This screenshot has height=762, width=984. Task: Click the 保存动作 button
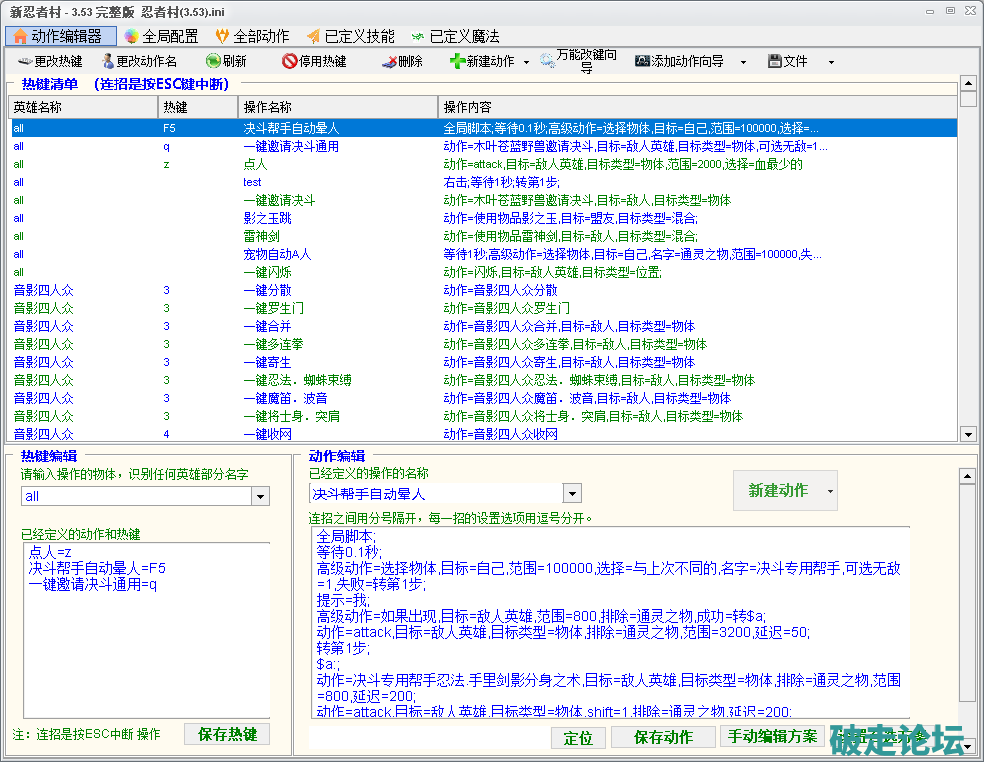click(664, 737)
